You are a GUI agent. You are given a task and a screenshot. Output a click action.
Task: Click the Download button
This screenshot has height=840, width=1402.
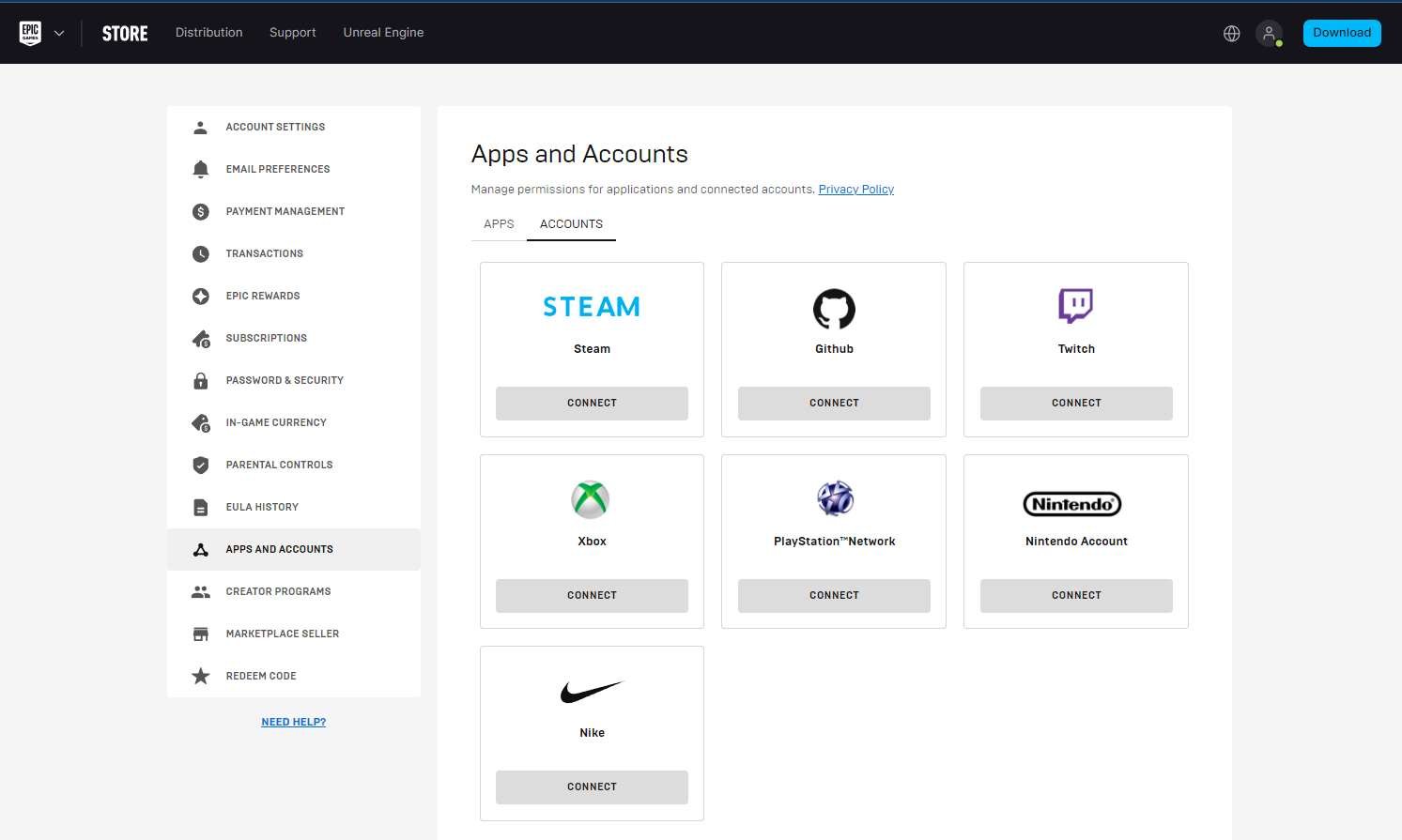point(1342,33)
